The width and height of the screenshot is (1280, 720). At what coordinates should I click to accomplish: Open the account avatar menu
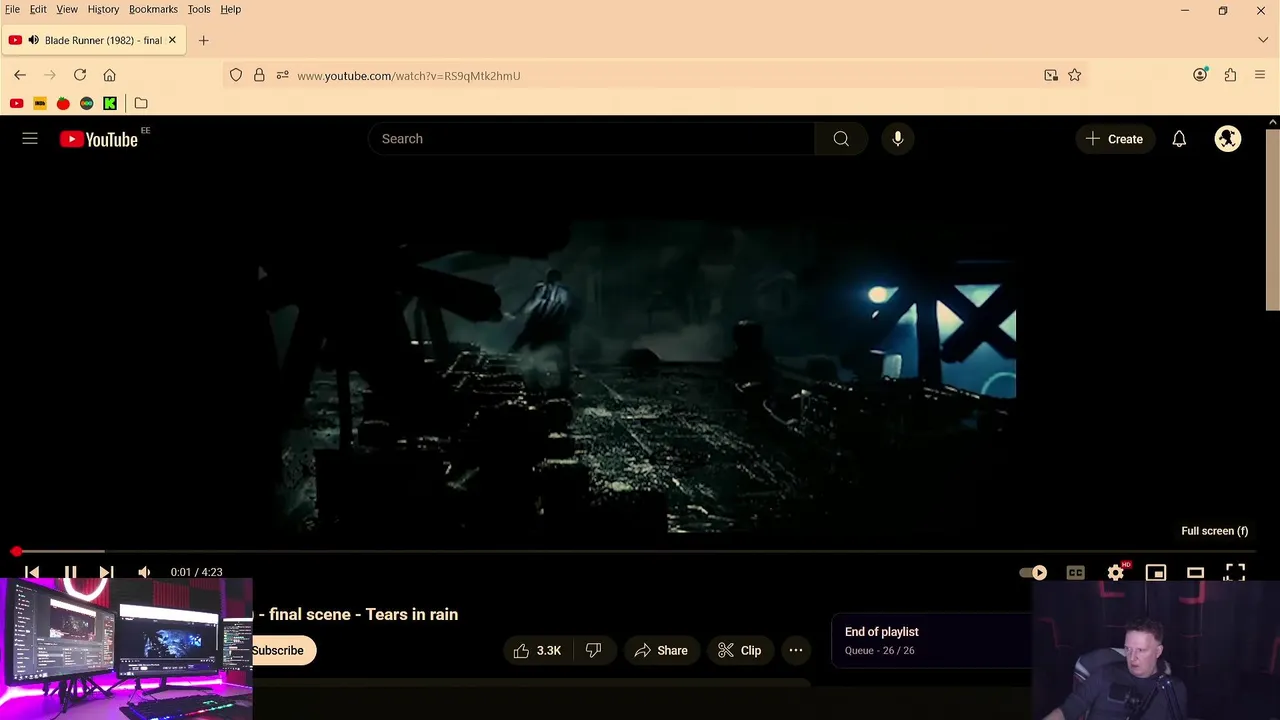click(x=1228, y=139)
